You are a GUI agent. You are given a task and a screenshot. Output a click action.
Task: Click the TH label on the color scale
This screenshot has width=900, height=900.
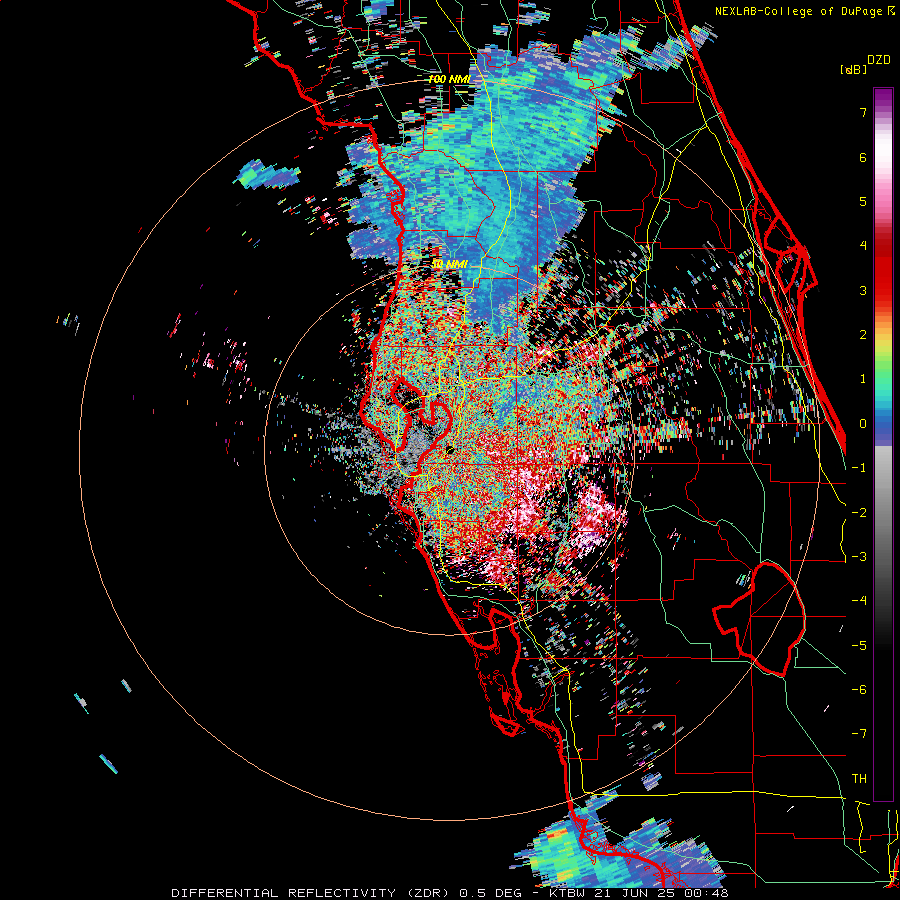pyautogui.click(x=859, y=778)
